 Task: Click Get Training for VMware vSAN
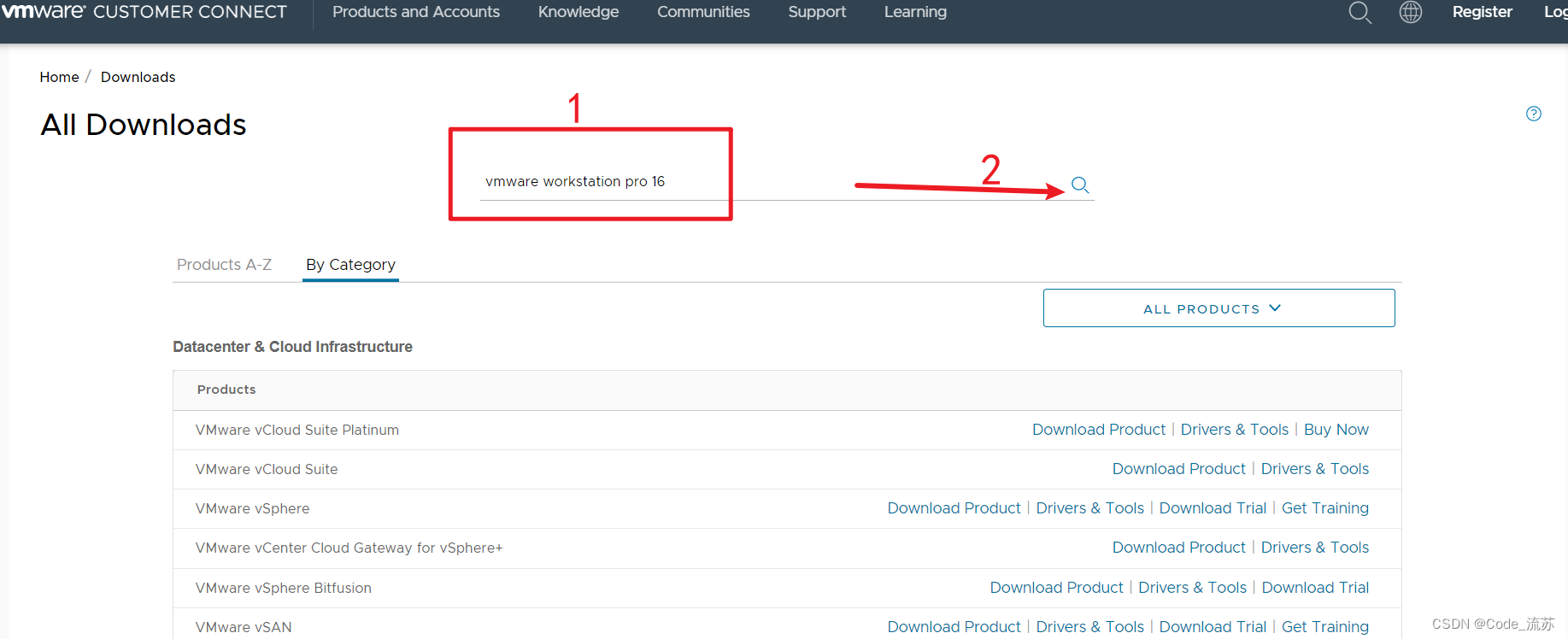tap(1325, 627)
